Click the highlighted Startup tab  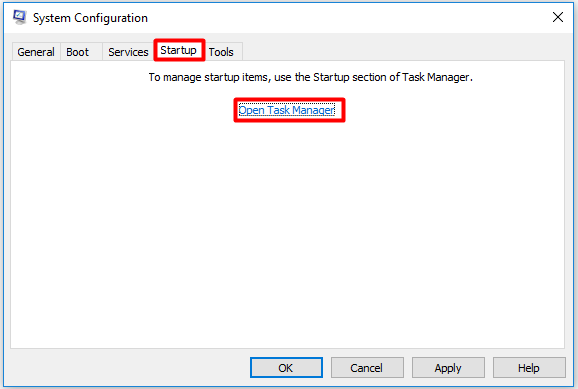179,50
